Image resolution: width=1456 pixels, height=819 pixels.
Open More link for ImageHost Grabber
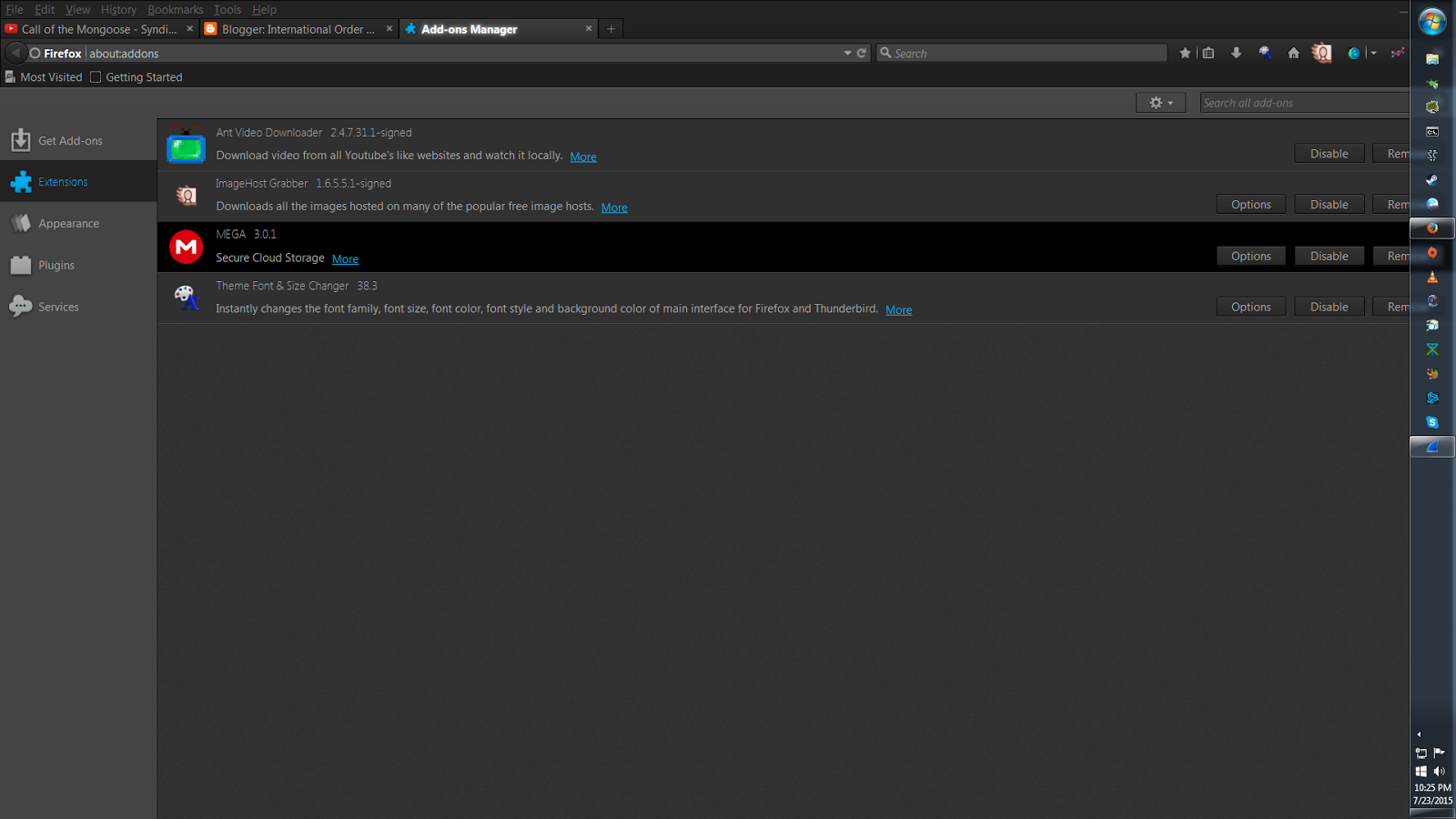[614, 207]
